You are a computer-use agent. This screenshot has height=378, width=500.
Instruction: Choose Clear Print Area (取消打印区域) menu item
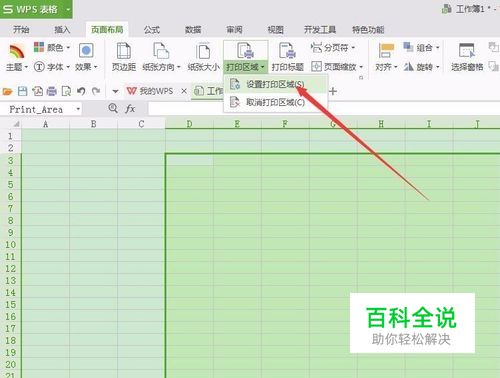[275, 102]
